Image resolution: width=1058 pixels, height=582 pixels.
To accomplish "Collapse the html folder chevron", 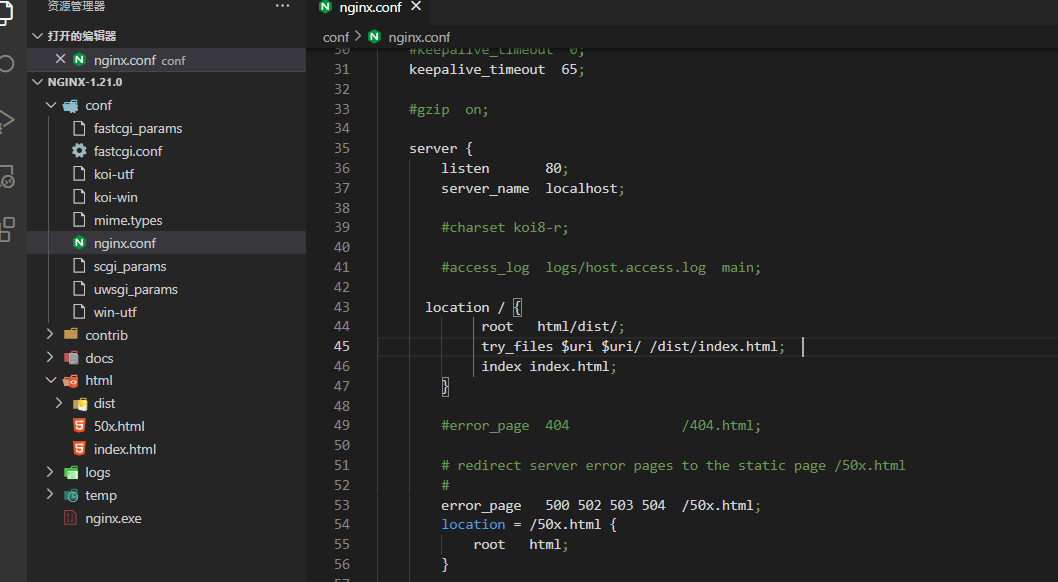I will (51, 380).
